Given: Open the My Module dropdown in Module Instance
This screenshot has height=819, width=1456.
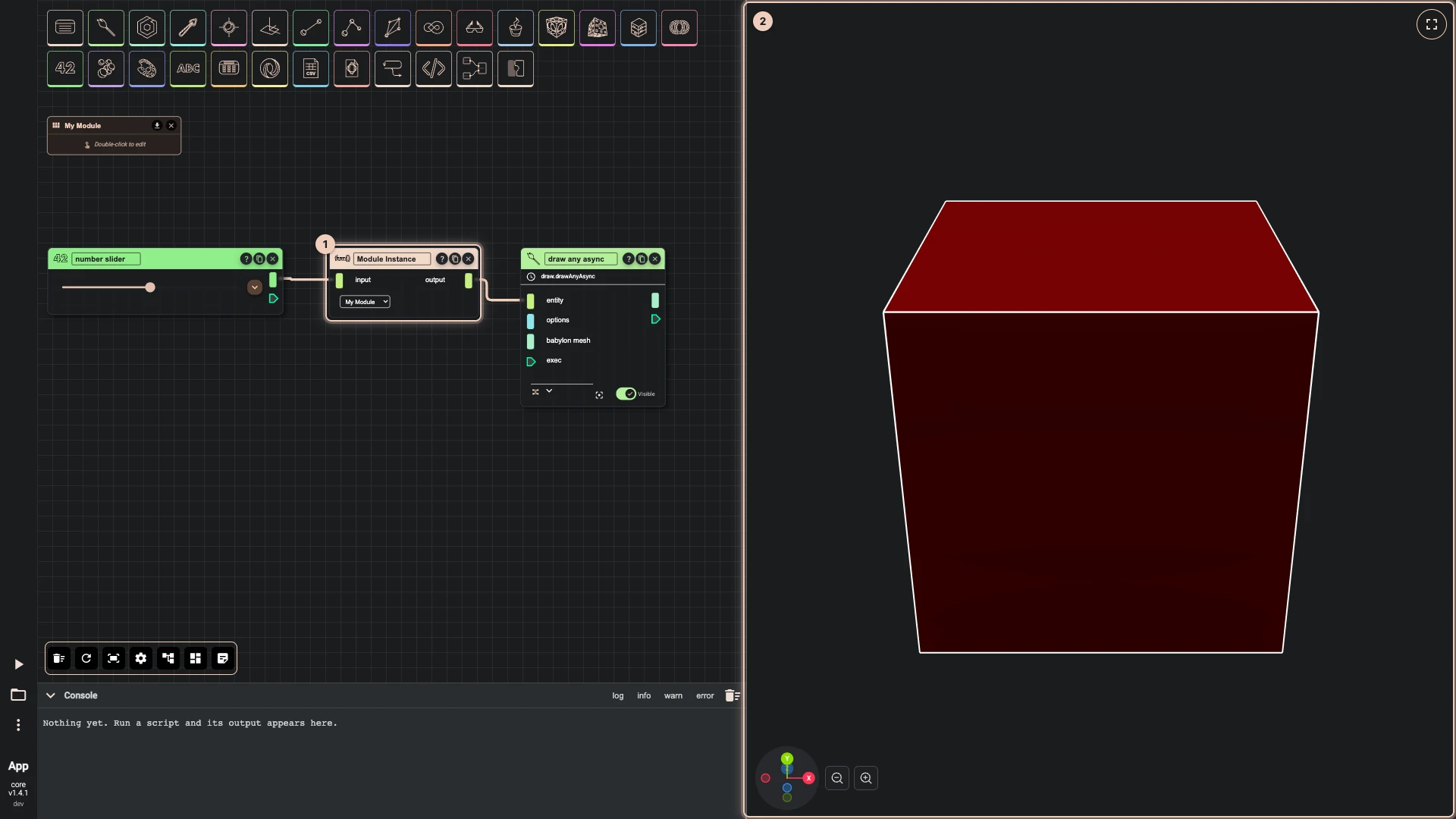Looking at the screenshot, I should point(365,302).
